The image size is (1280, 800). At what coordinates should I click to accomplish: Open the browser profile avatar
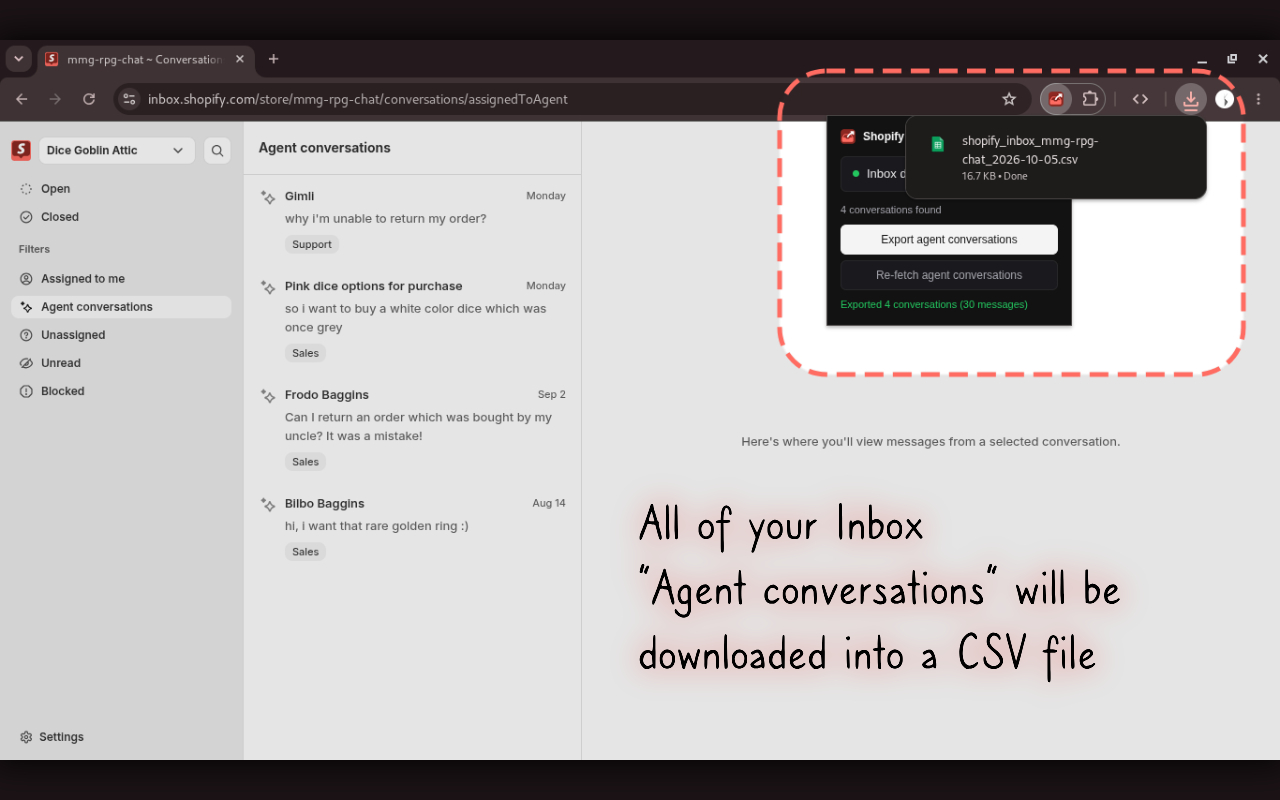[1225, 99]
